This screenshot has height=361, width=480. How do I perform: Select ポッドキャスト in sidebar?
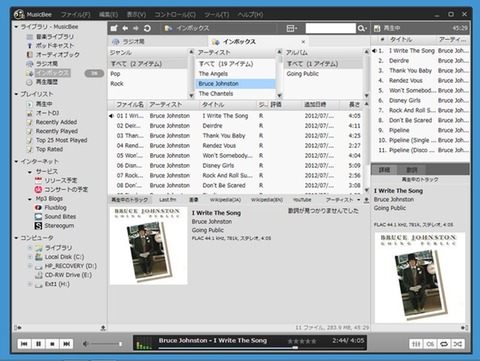coord(55,46)
